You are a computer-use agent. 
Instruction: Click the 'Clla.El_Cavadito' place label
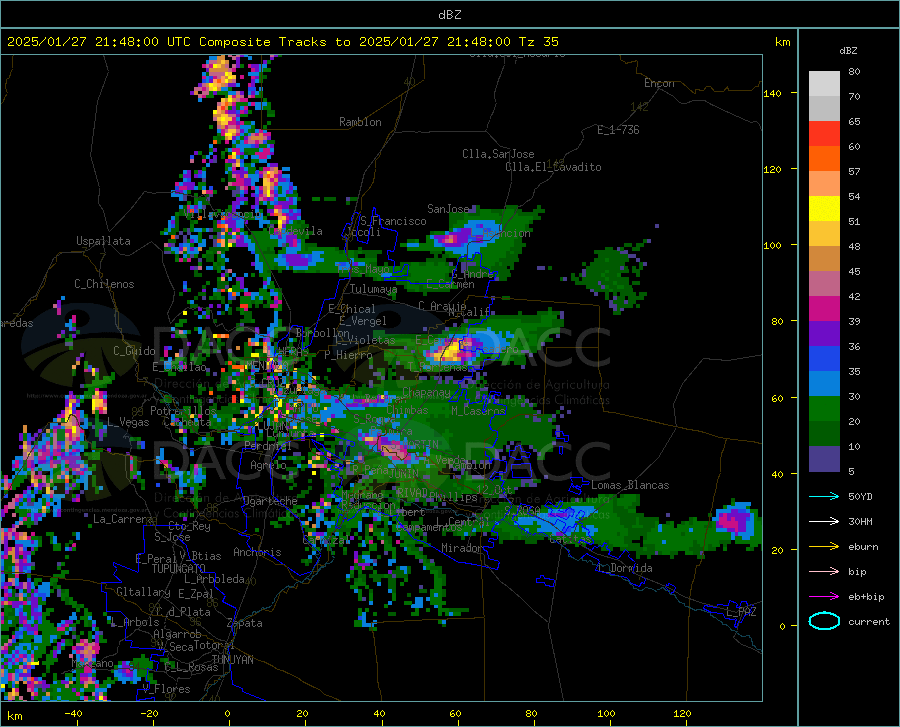pyautogui.click(x=553, y=167)
